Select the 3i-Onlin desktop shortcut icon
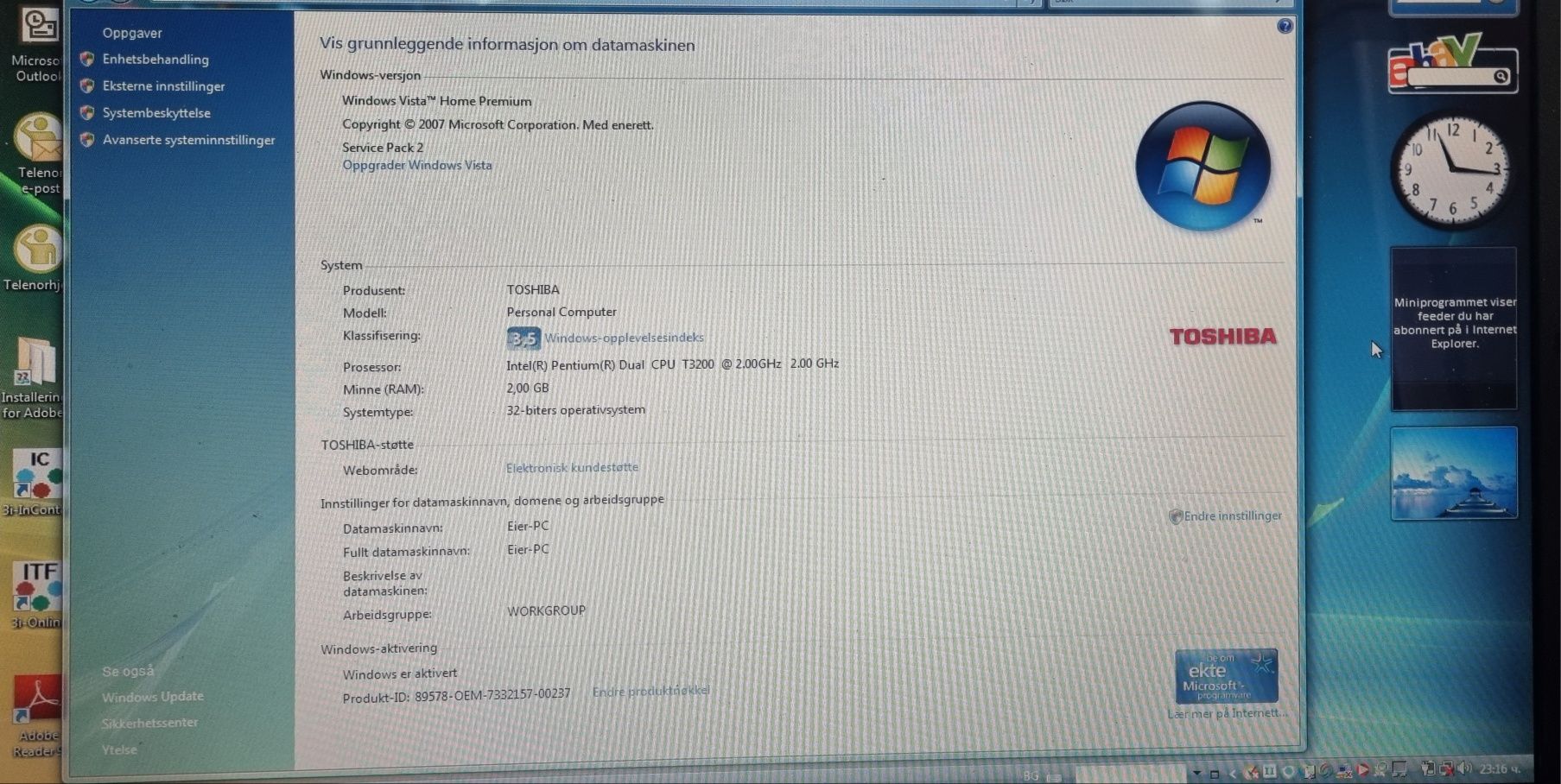 coord(36,596)
